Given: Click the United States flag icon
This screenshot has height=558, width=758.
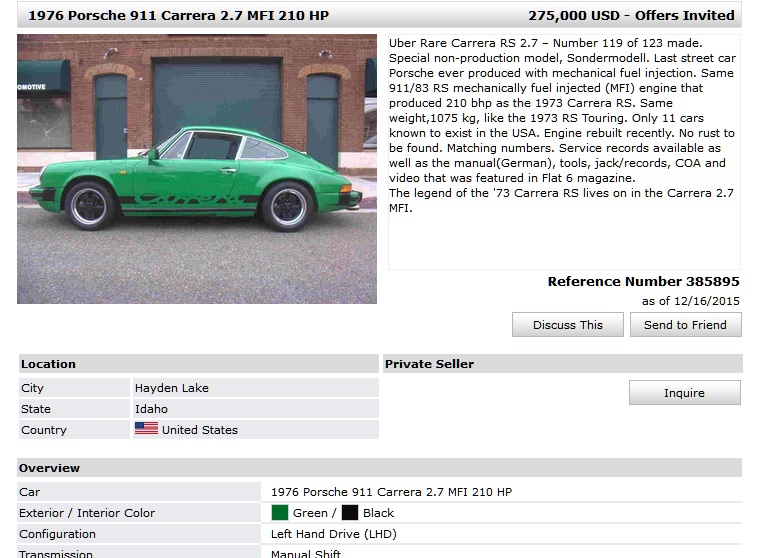Looking at the screenshot, I should pyautogui.click(x=146, y=429).
